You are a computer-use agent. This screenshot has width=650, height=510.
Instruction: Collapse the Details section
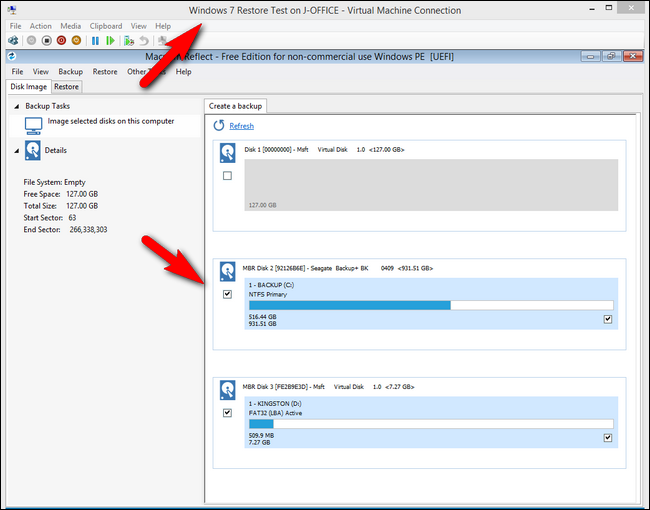pos(17,151)
